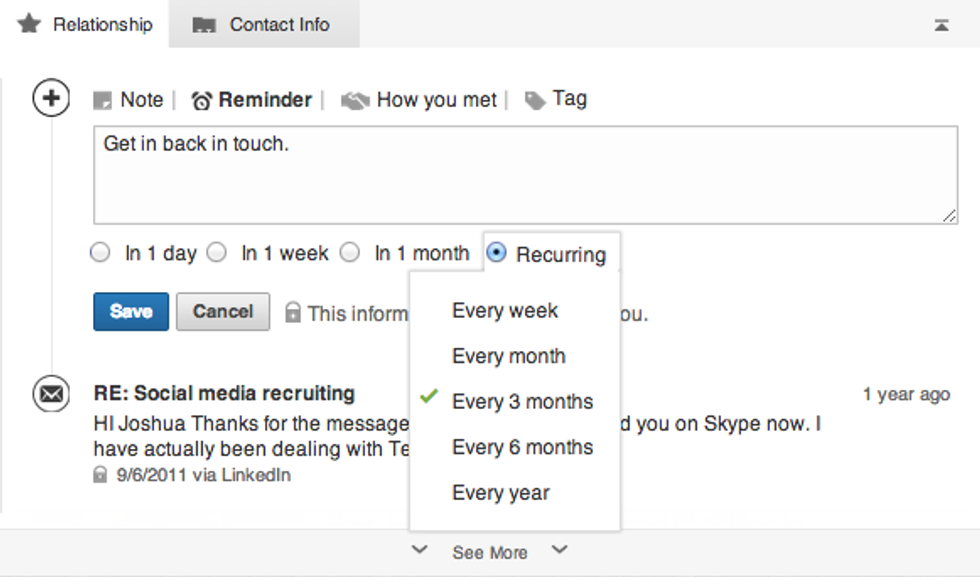Click the reminder text input box
The height and width of the screenshot is (577, 980).
(x=524, y=174)
